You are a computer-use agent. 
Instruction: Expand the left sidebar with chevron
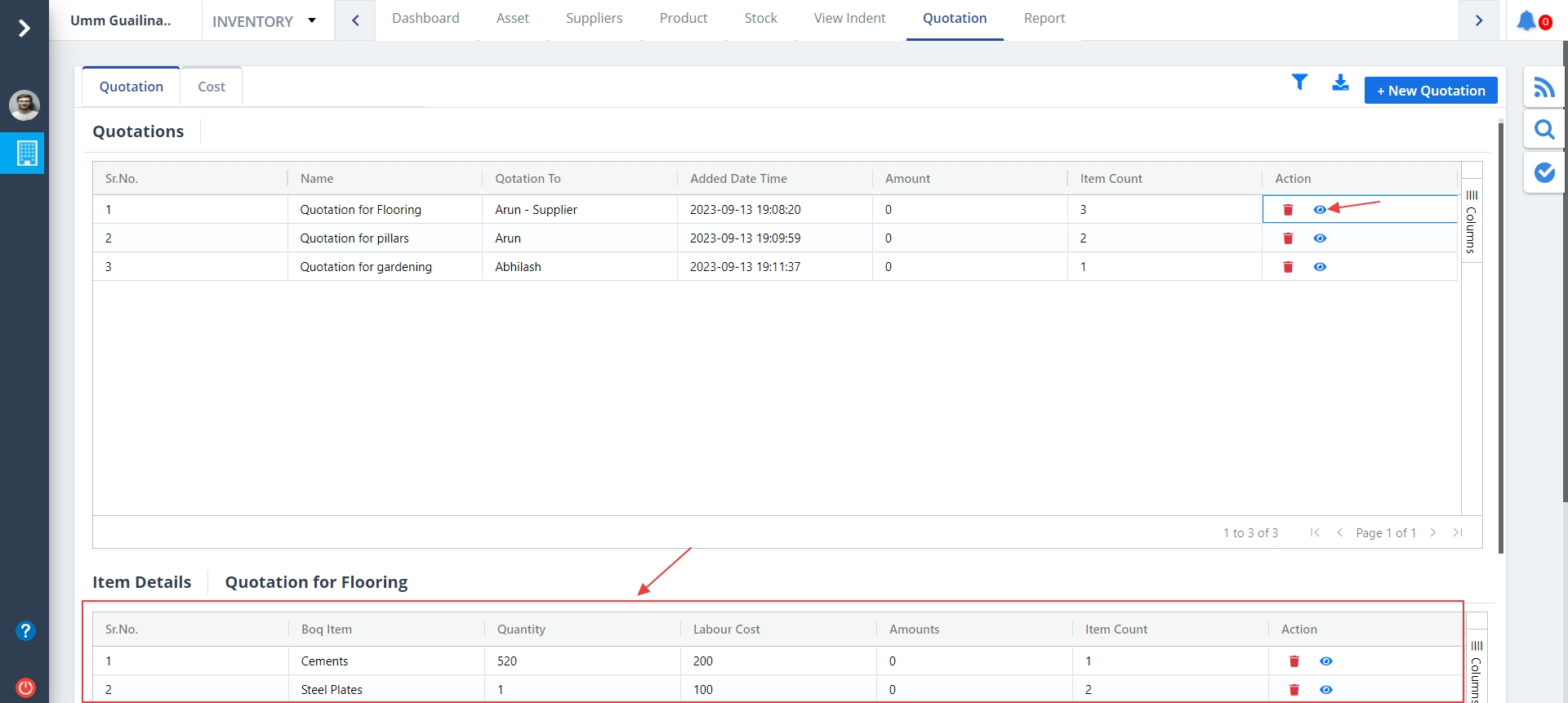[24, 29]
